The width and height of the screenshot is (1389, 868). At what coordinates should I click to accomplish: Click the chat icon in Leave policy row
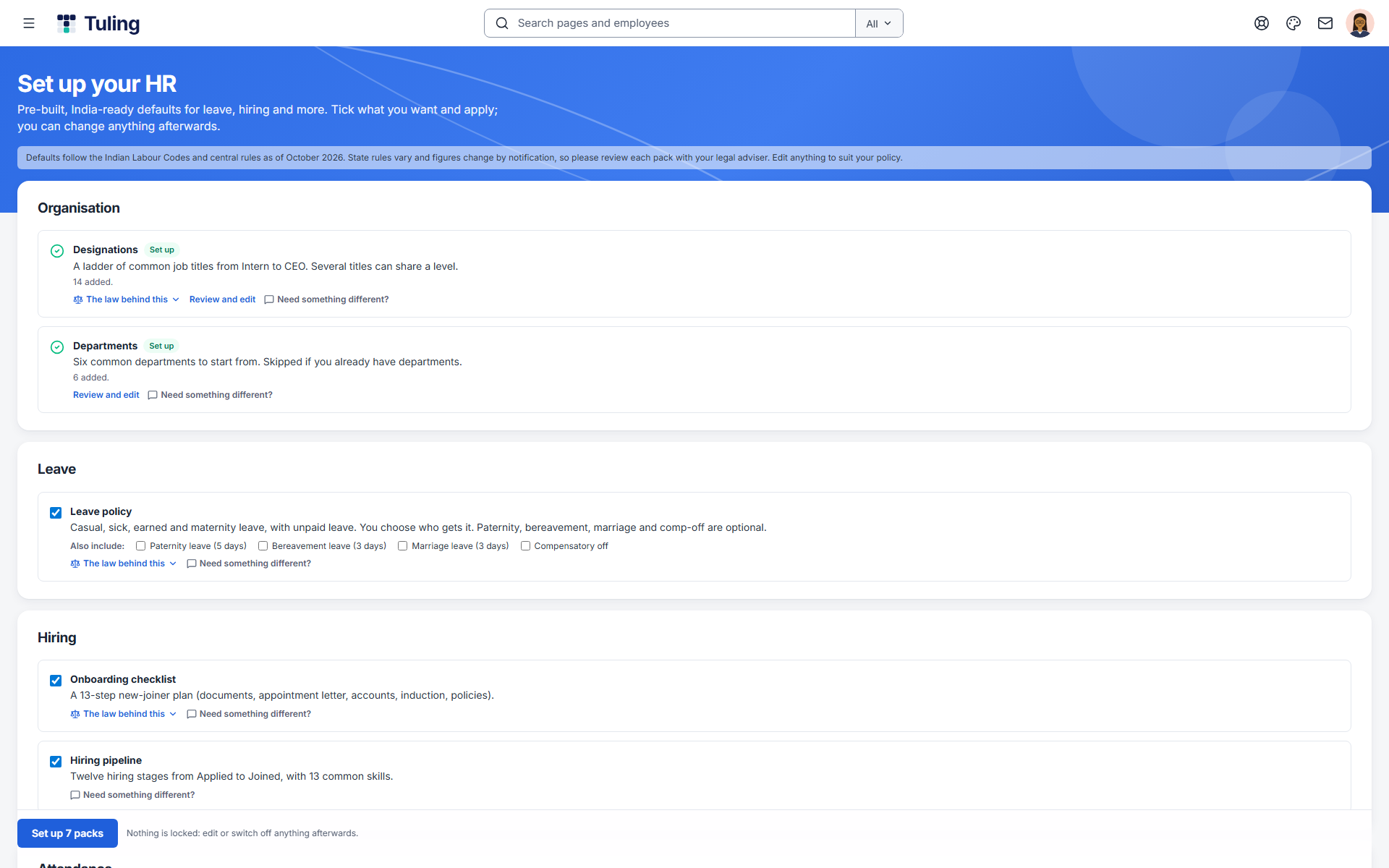(x=192, y=563)
